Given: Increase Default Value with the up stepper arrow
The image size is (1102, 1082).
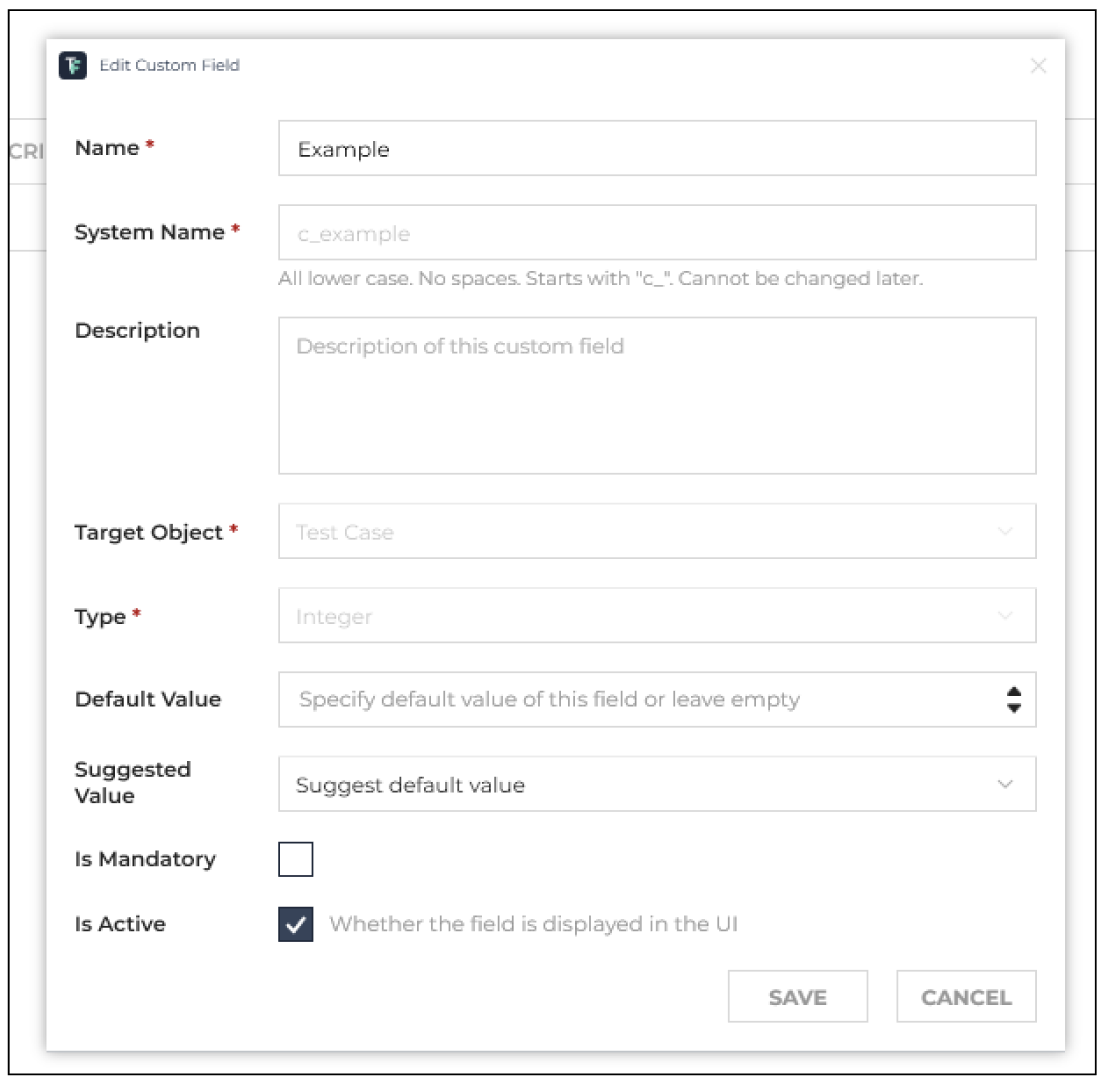Looking at the screenshot, I should click(x=1013, y=692).
